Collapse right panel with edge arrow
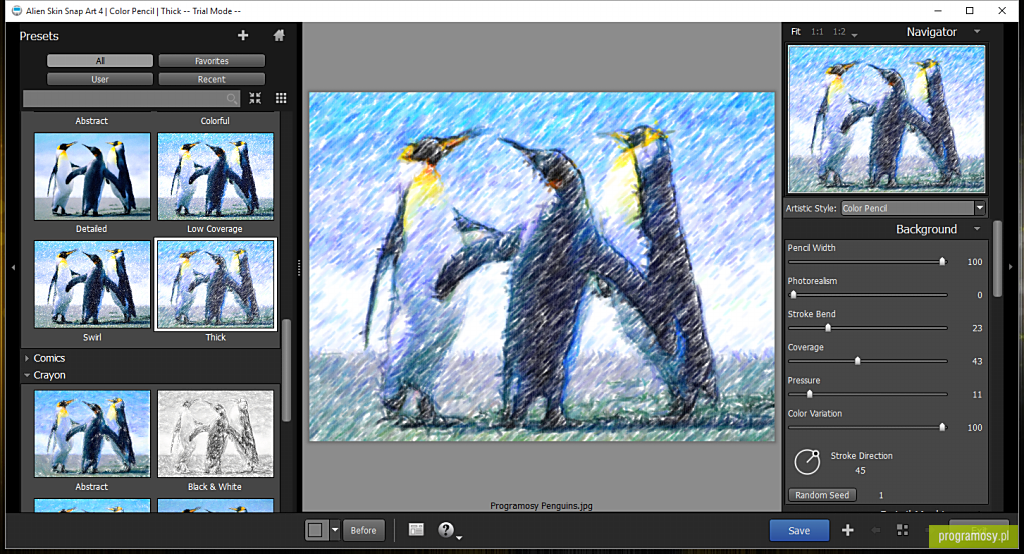The width and height of the screenshot is (1024, 554). (x=1010, y=267)
